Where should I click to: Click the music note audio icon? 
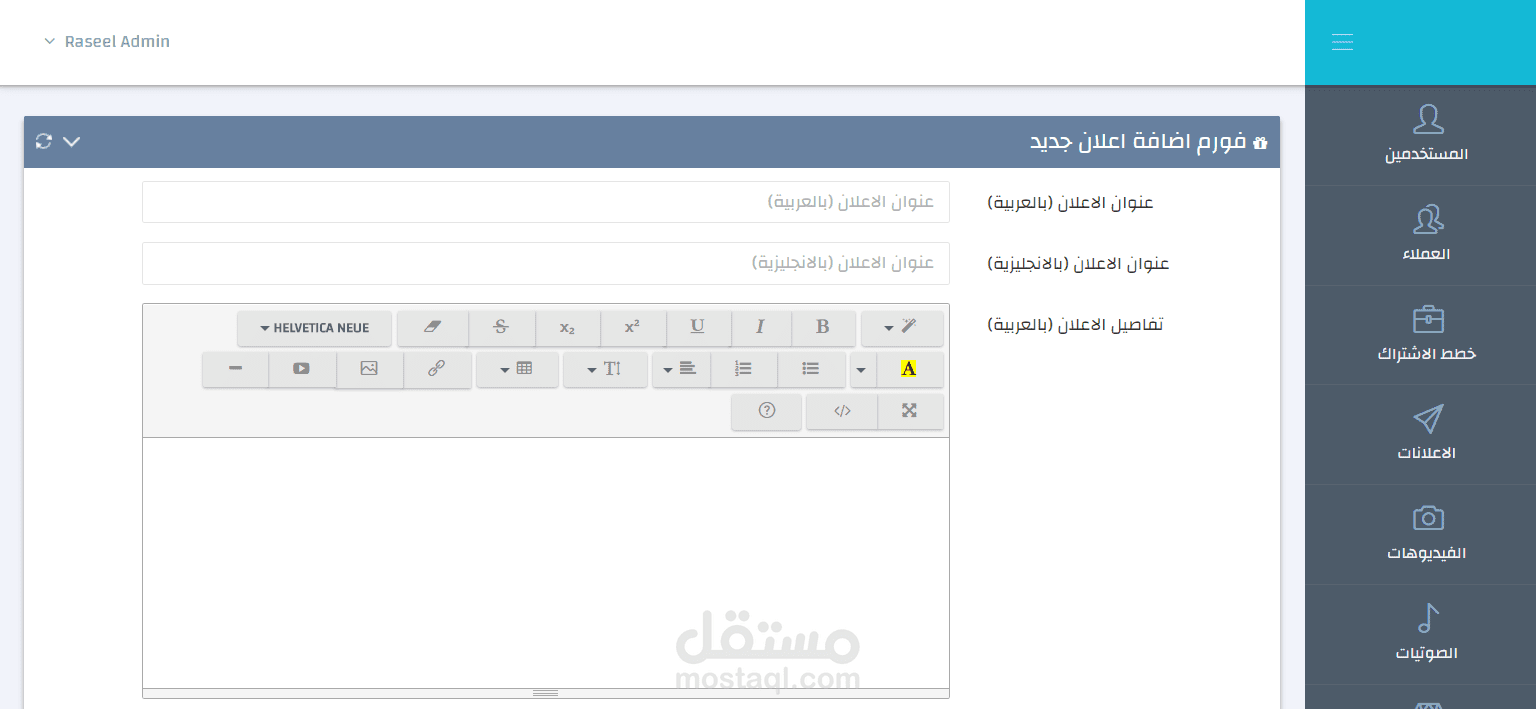click(1429, 618)
